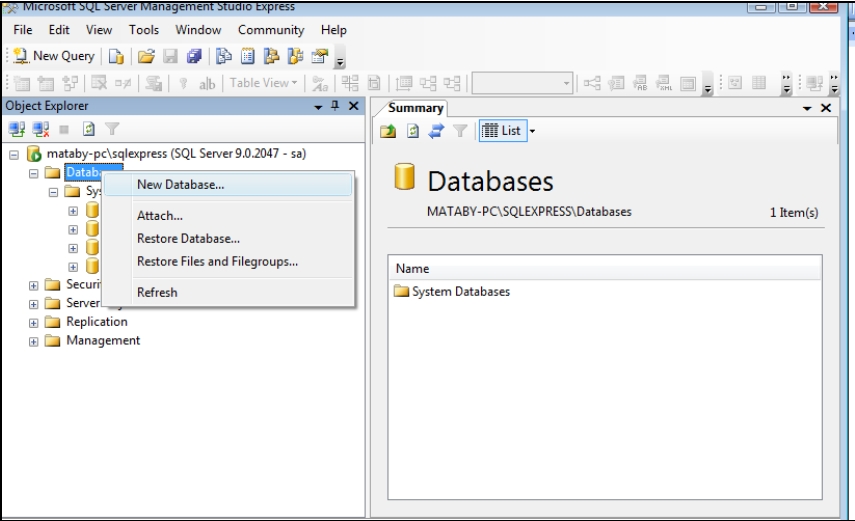The width and height of the screenshot is (855, 521).
Task: Open the Help menu
Action: [x=333, y=30]
